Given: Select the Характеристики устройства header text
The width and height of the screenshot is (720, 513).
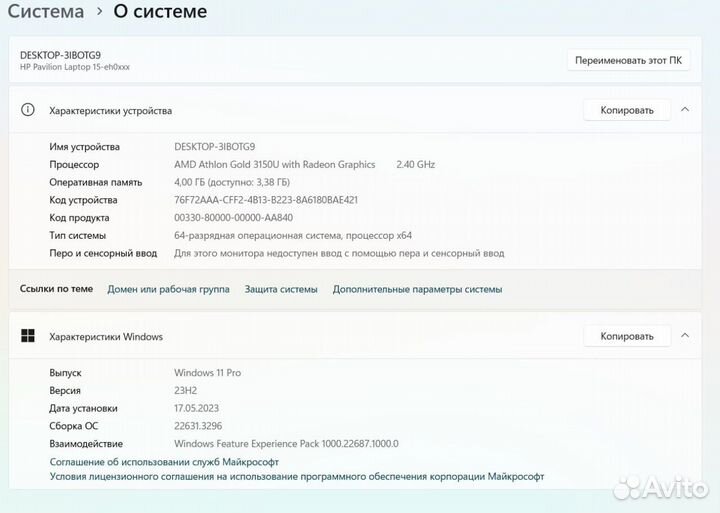Looking at the screenshot, I should [x=110, y=111].
